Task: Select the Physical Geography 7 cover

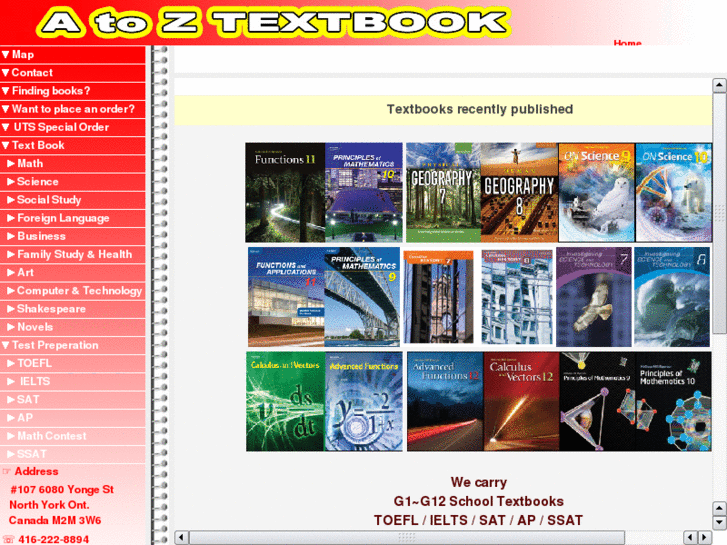Action: tap(443, 192)
